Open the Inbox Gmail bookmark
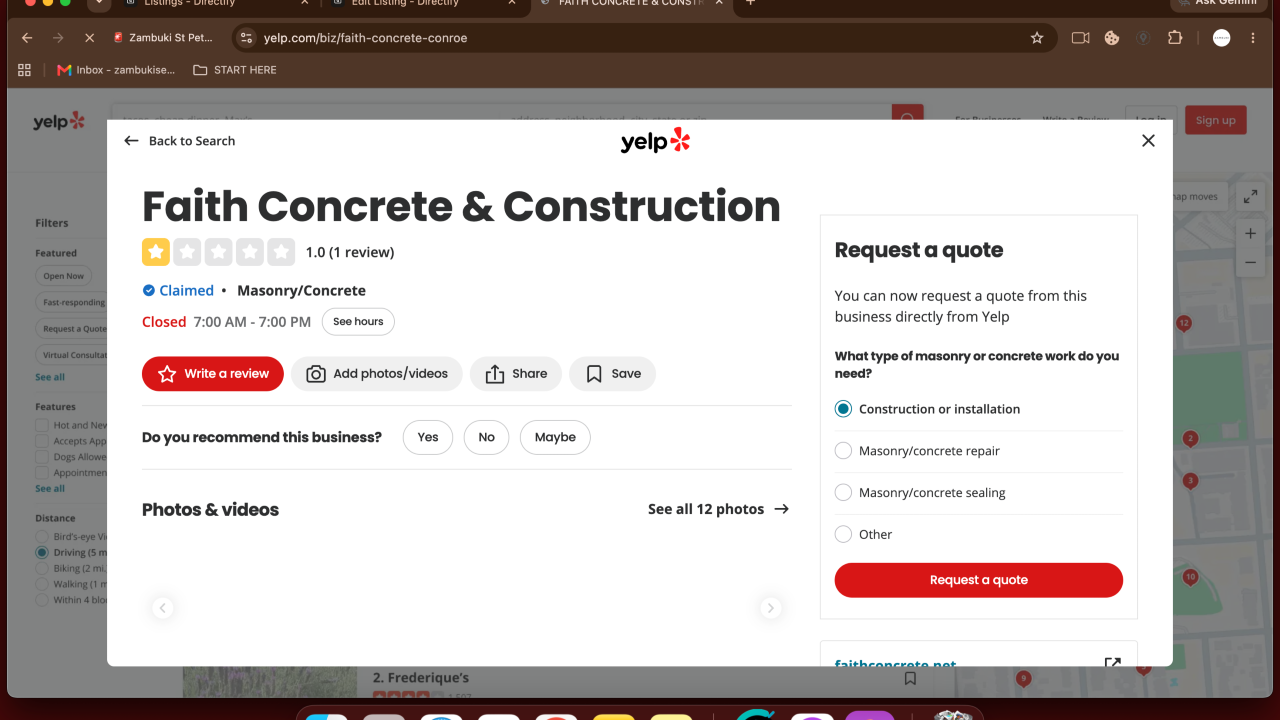Image resolution: width=1280 pixels, height=720 pixels. pos(117,70)
